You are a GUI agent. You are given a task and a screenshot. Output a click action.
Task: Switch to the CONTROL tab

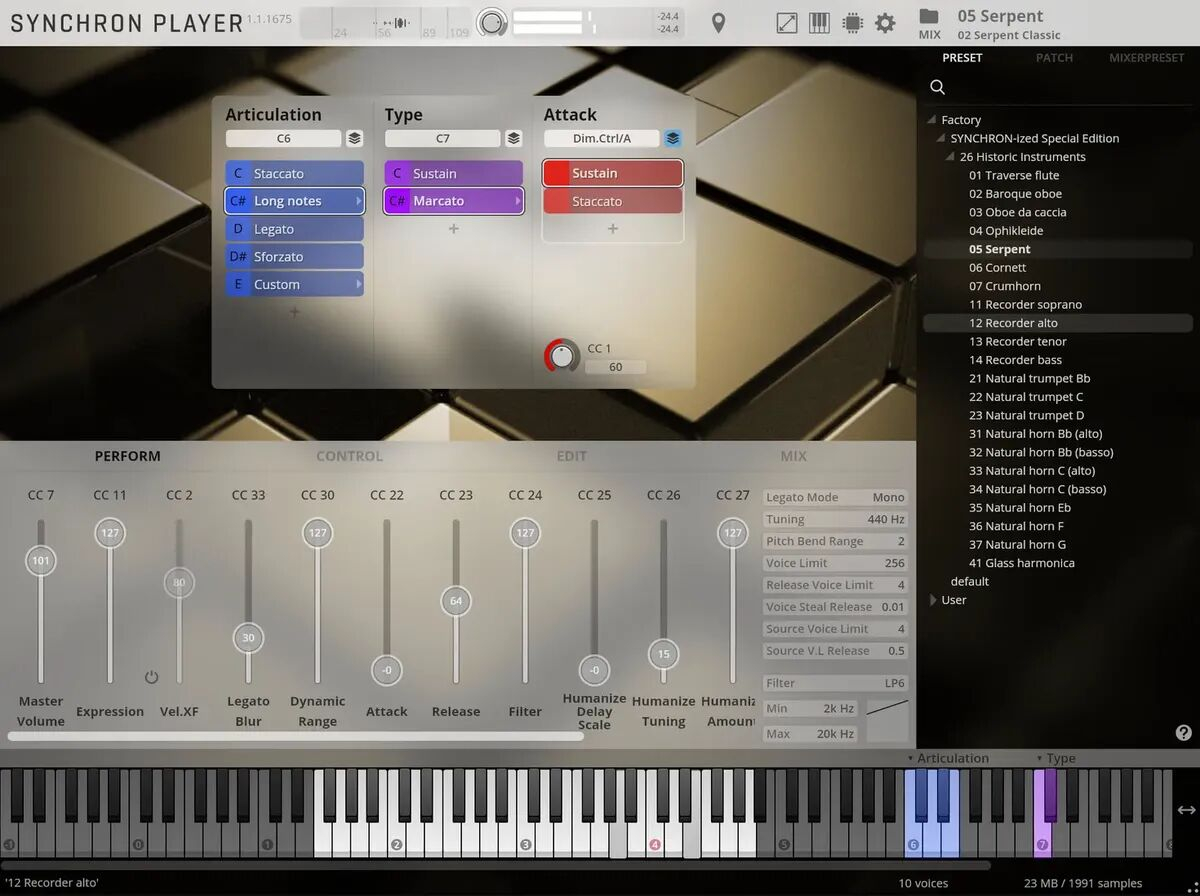click(x=349, y=456)
